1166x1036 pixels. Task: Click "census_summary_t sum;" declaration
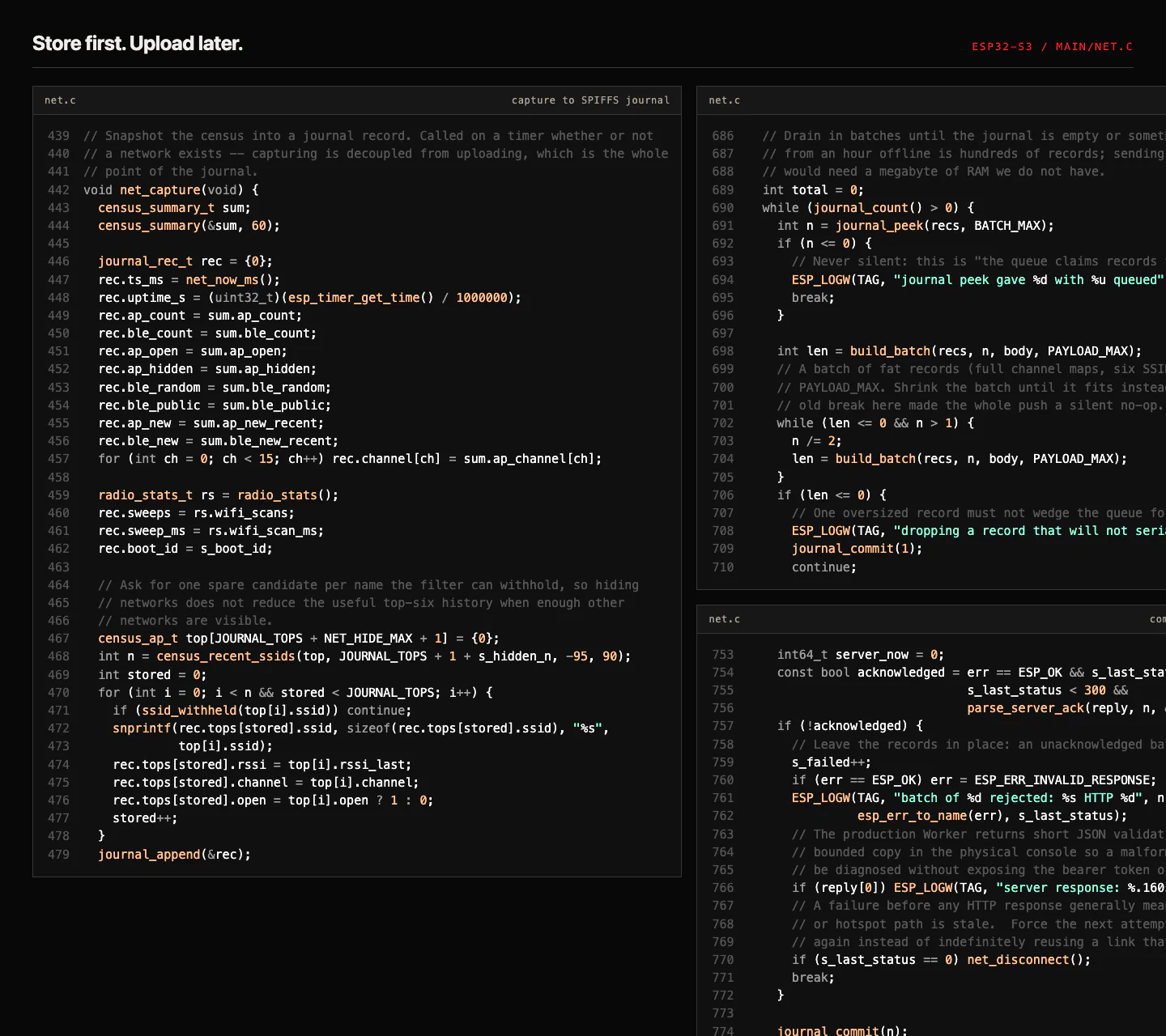pos(174,208)
